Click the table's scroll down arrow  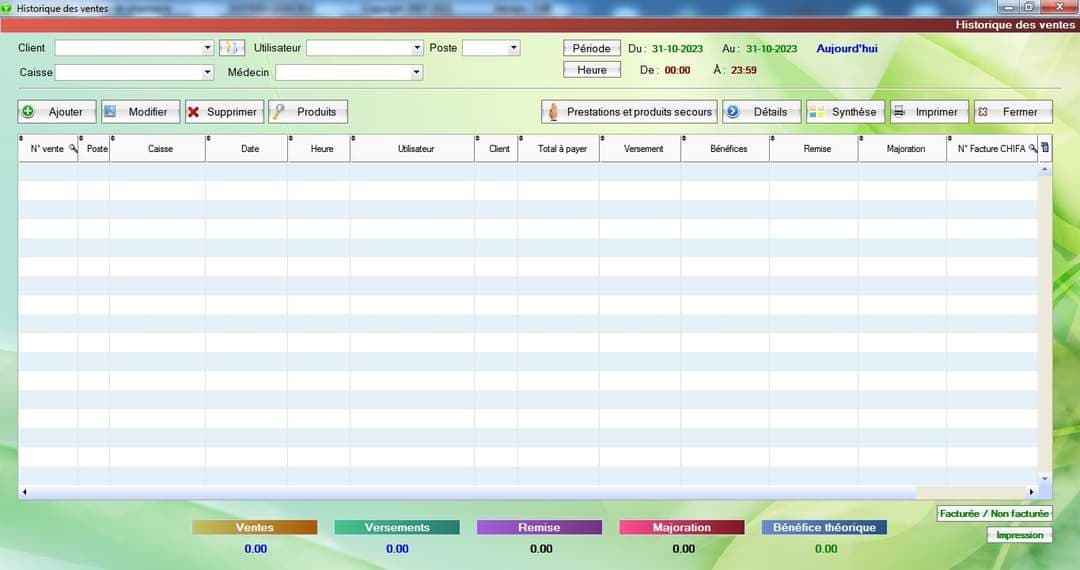pyautogui.click(x=1045, y=478)
